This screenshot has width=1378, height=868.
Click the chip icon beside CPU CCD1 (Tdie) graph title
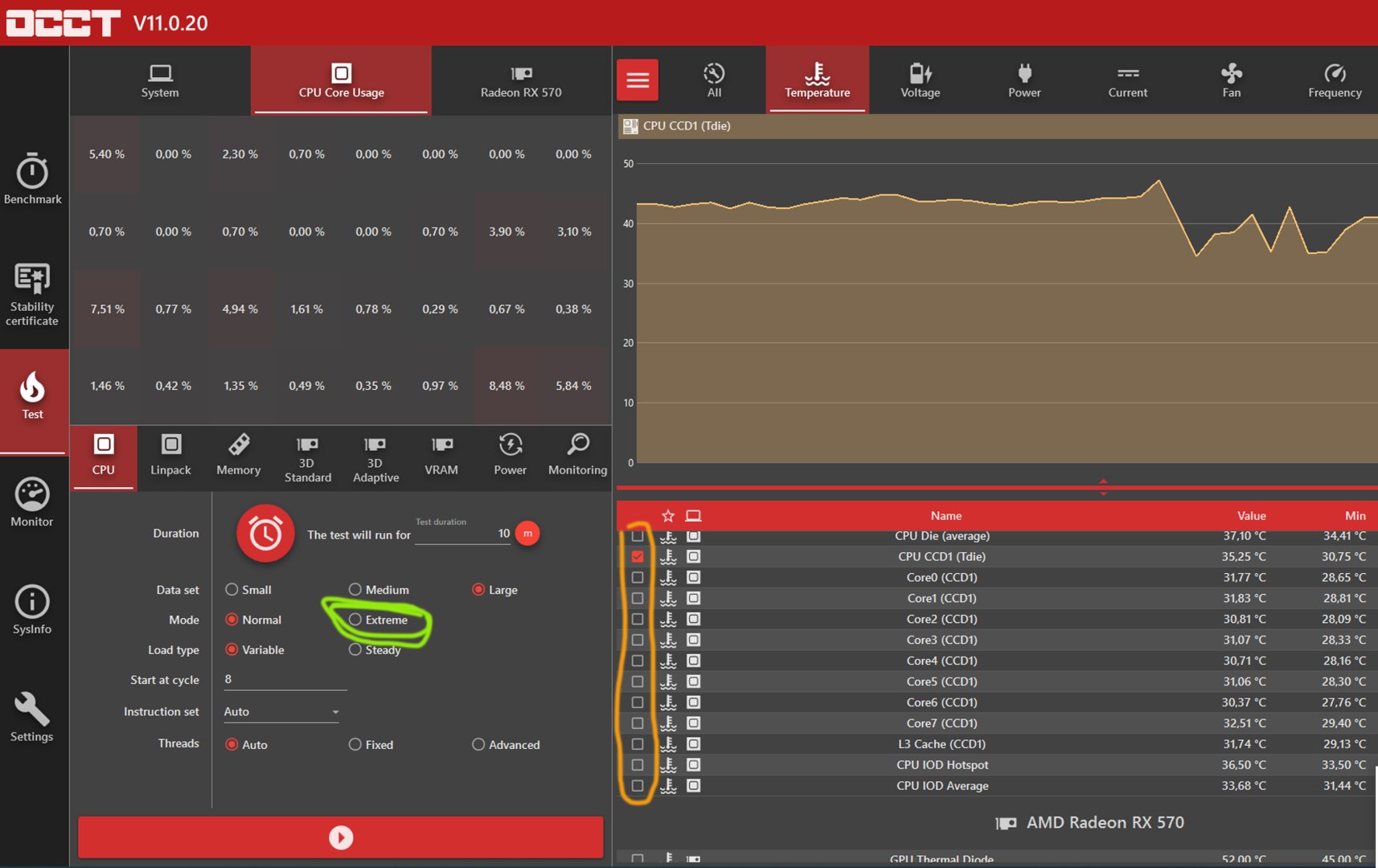pos(630,126)
